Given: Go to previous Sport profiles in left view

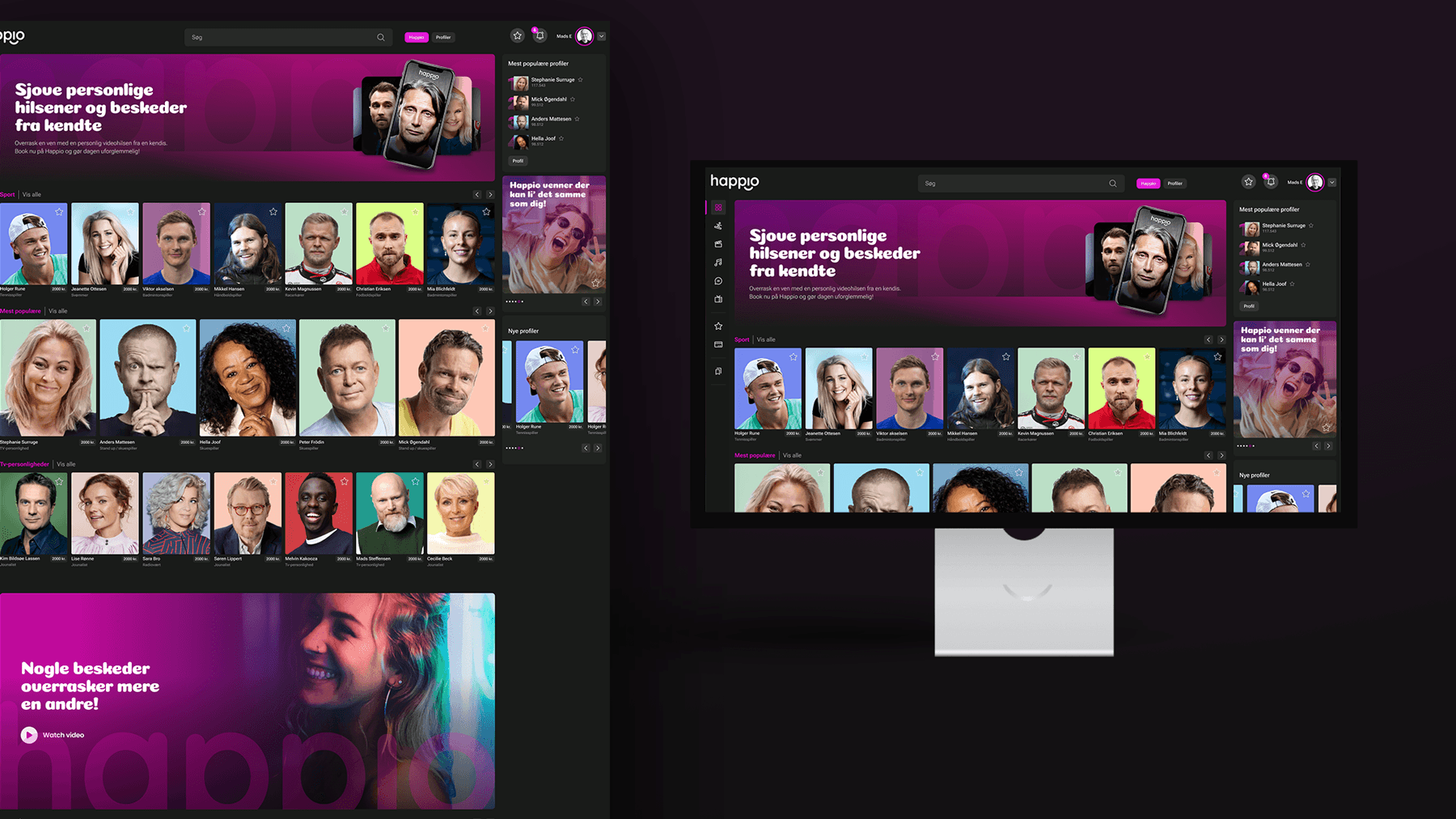Looking at the screenshot, I should pos(477,195).
